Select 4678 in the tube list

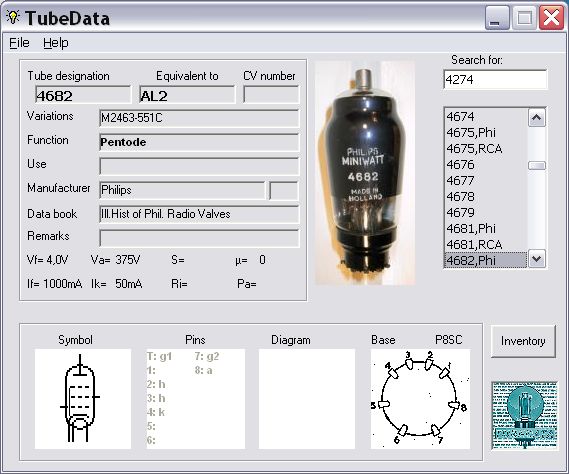(x=486, y=196)
